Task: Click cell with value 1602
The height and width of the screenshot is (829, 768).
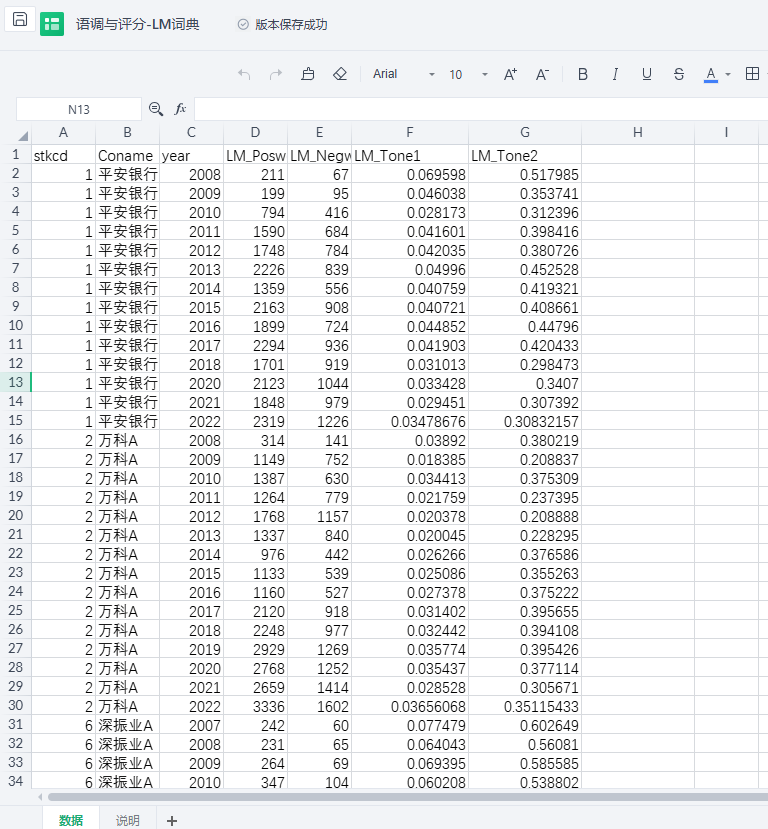Action: coord(319,706)
